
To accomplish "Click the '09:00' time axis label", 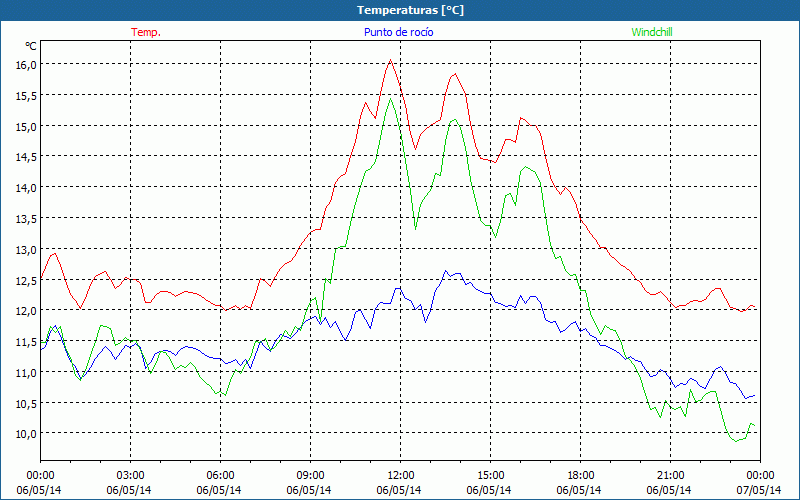I will (x=310, y=475).
